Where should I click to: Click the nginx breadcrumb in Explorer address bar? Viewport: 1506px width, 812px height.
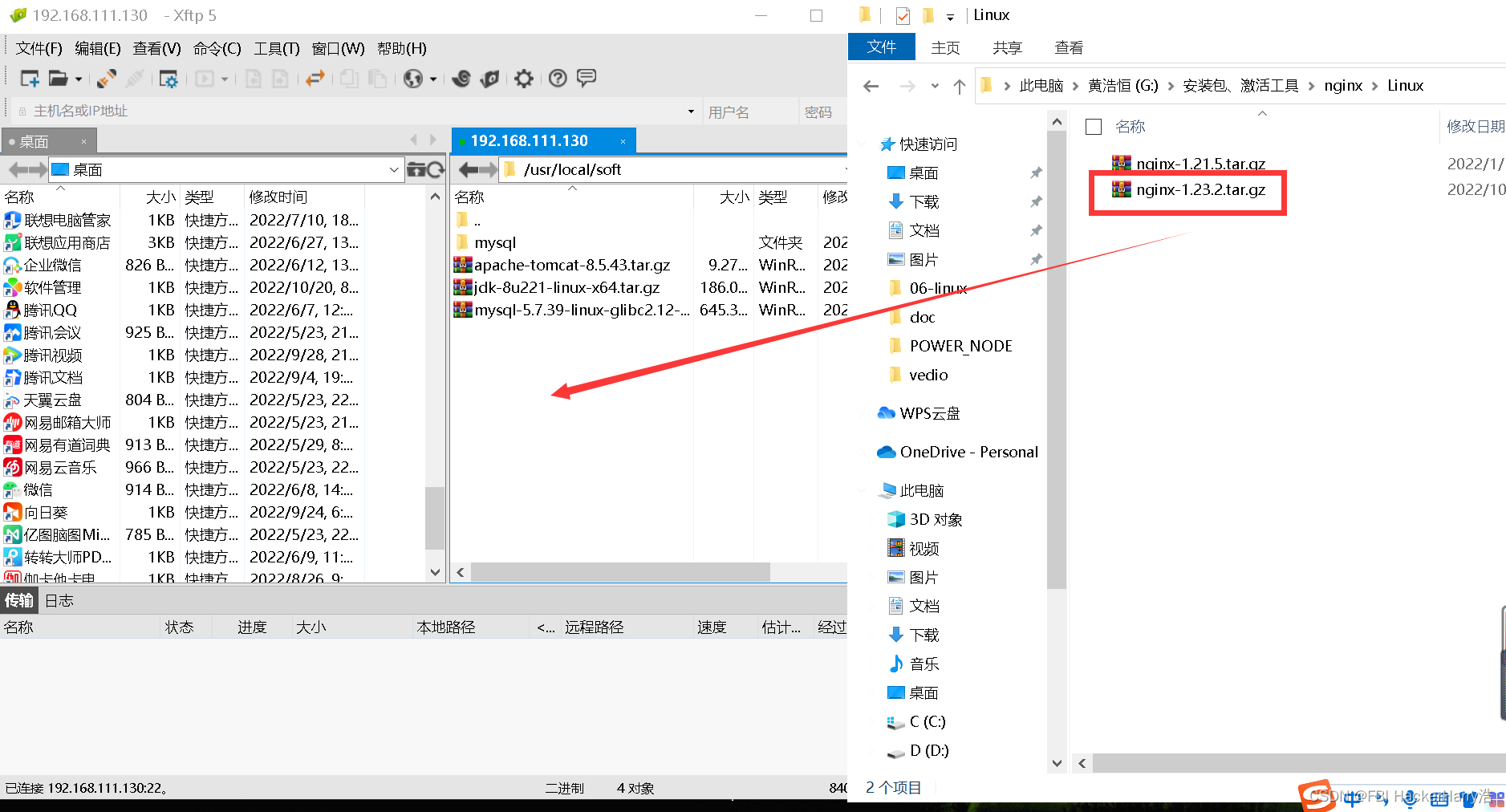point(1342,86)
